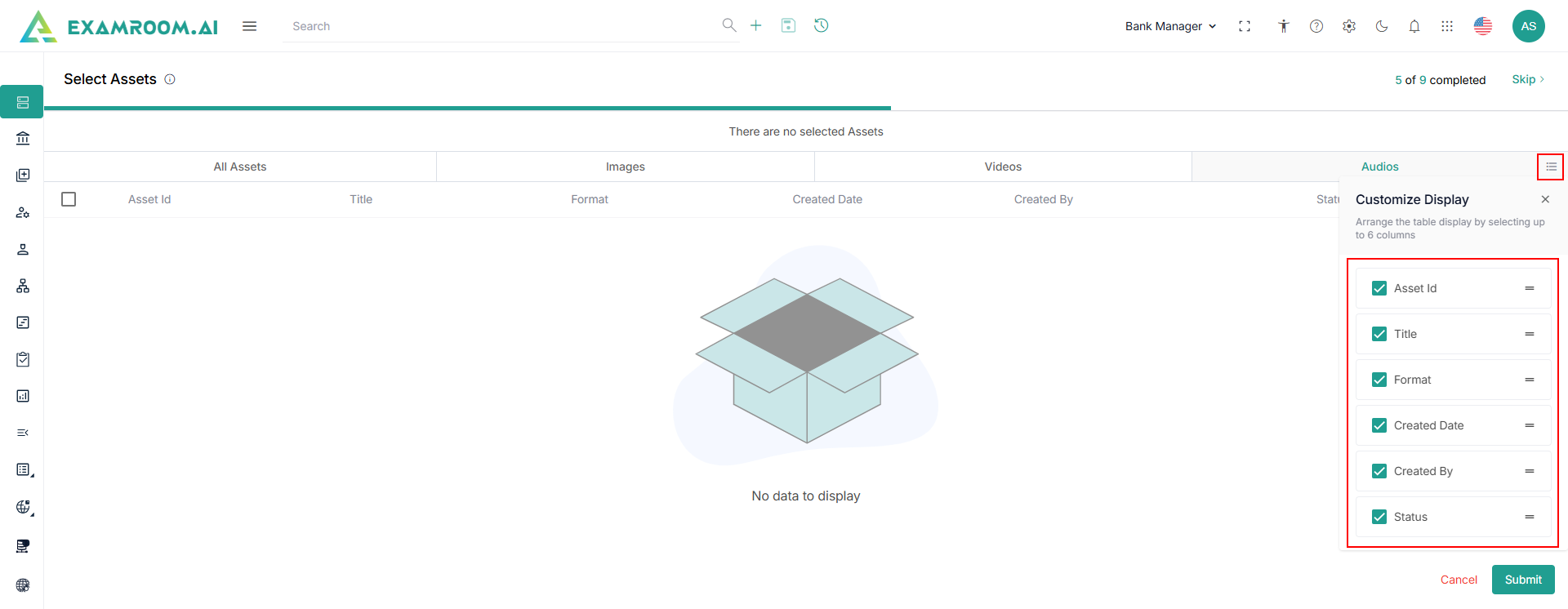Uncheck the Status column checkbox

pos(1379,517)
